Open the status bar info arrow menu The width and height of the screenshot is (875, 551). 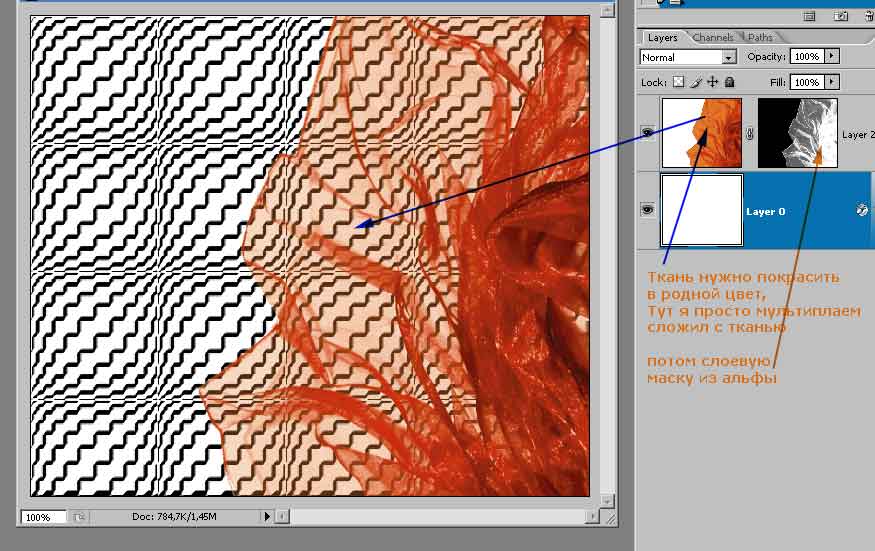point(267,516)
